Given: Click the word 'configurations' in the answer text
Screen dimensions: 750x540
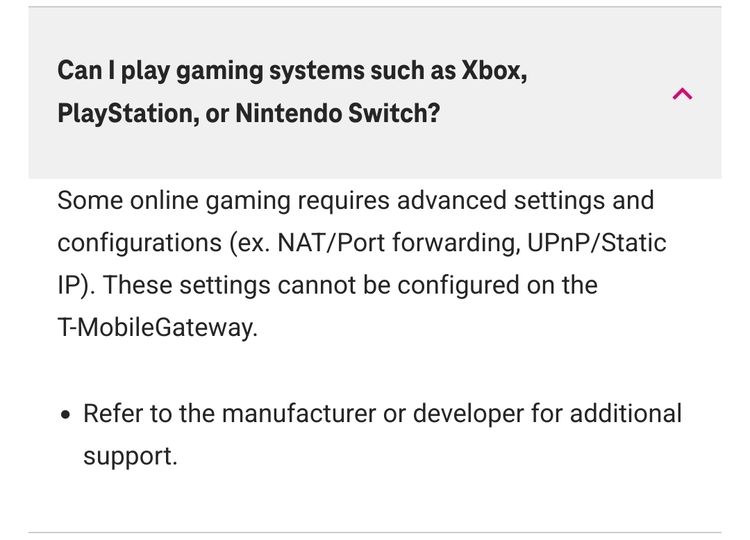Looking at the screenshot, I should [139, 242].
